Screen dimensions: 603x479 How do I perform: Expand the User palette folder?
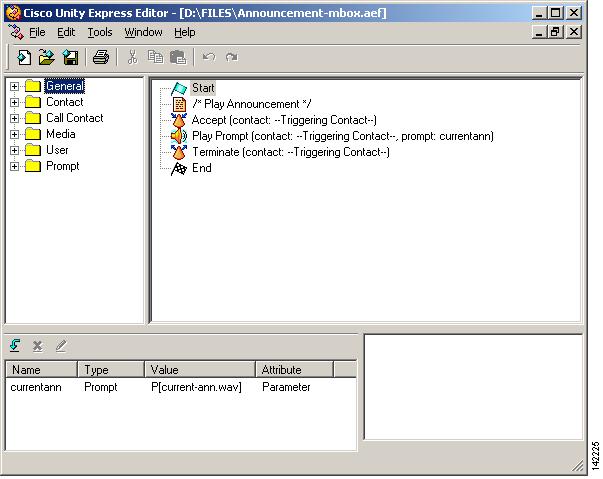pos(15,150)
